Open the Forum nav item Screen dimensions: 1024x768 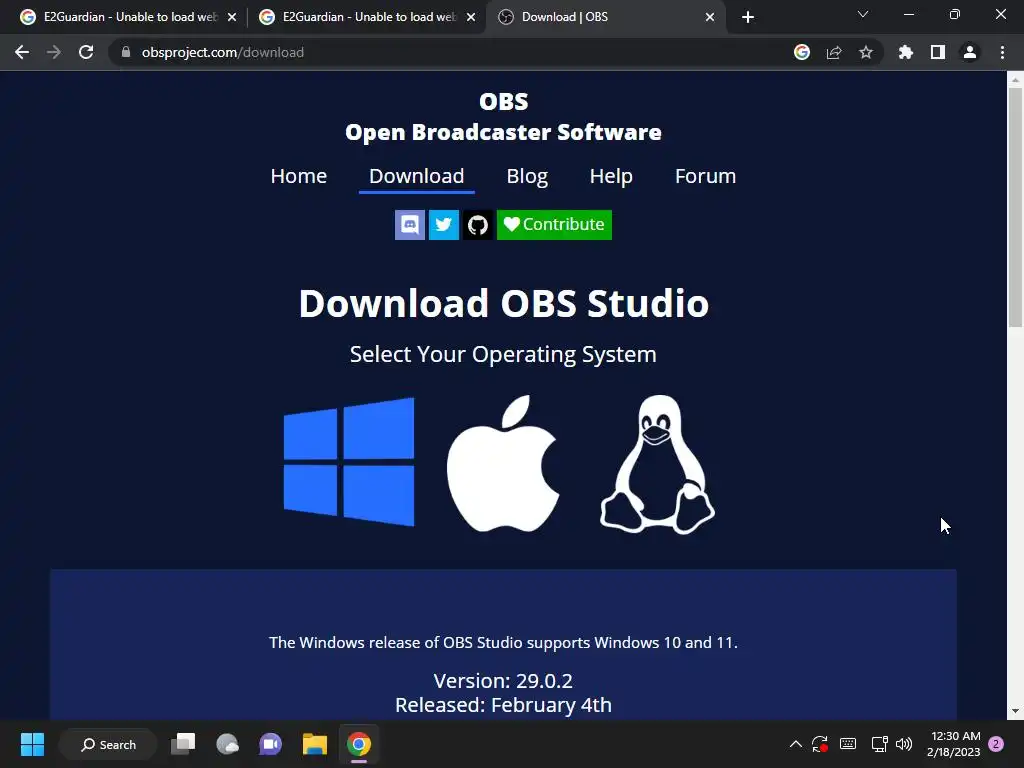(x=705, y=176)
